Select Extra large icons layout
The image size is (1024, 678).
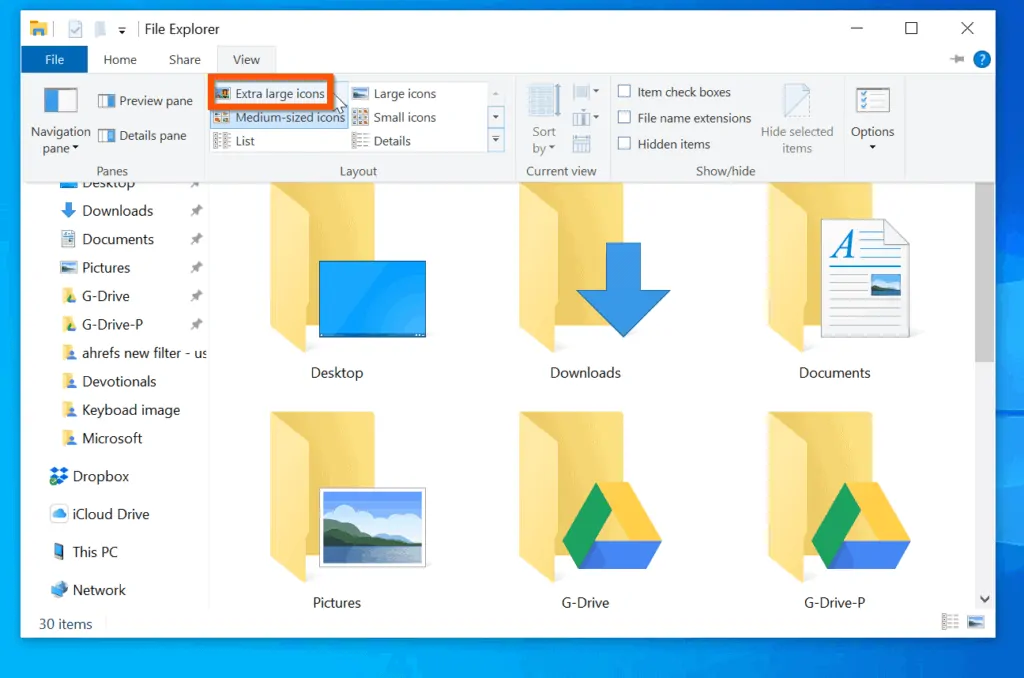pos(270,94)
